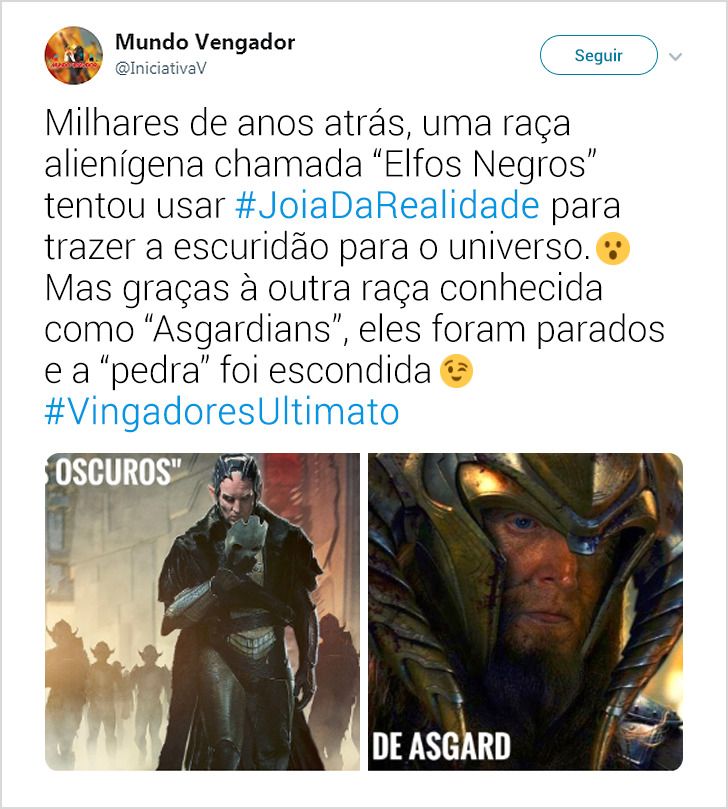Open the #JoiaDaRealidade hashtag
The height and width of the screenshot is (809, 728).
pos(387,205)
